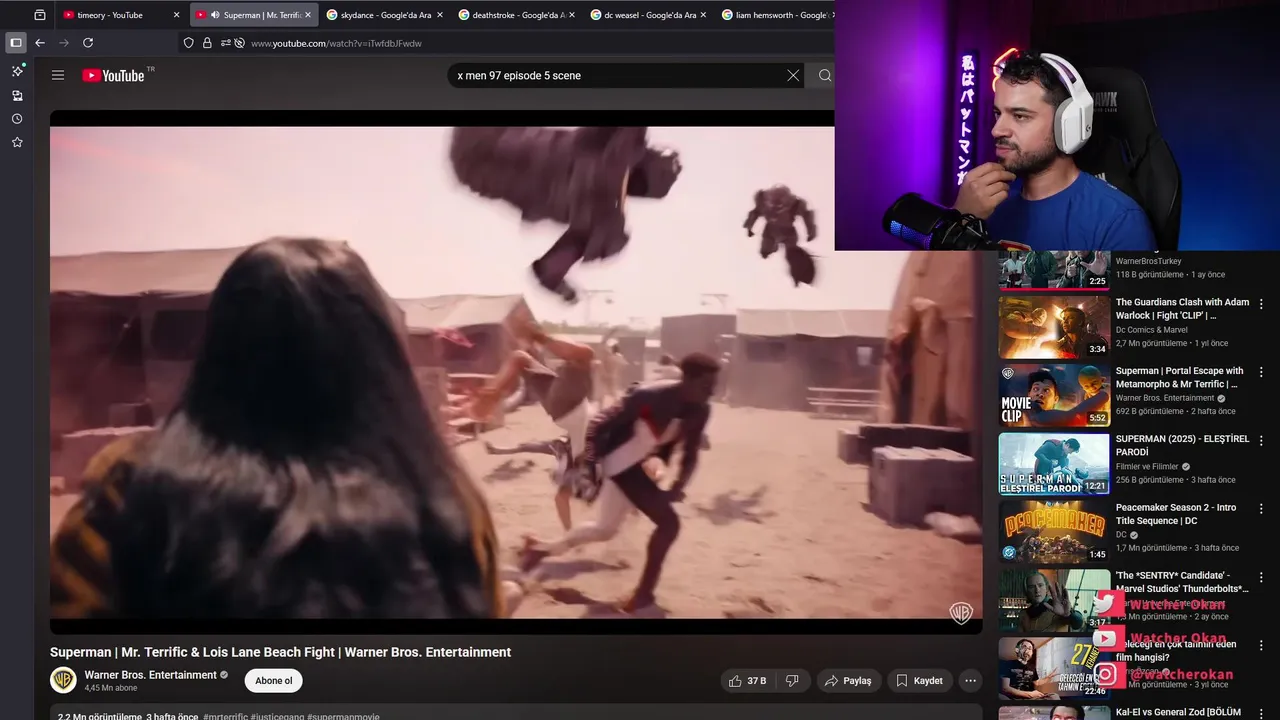The width and height of the screenshot is (1280, 720).
Task: Open options menu for Peacemaker Season 2 video
Action: (1261, 509)
